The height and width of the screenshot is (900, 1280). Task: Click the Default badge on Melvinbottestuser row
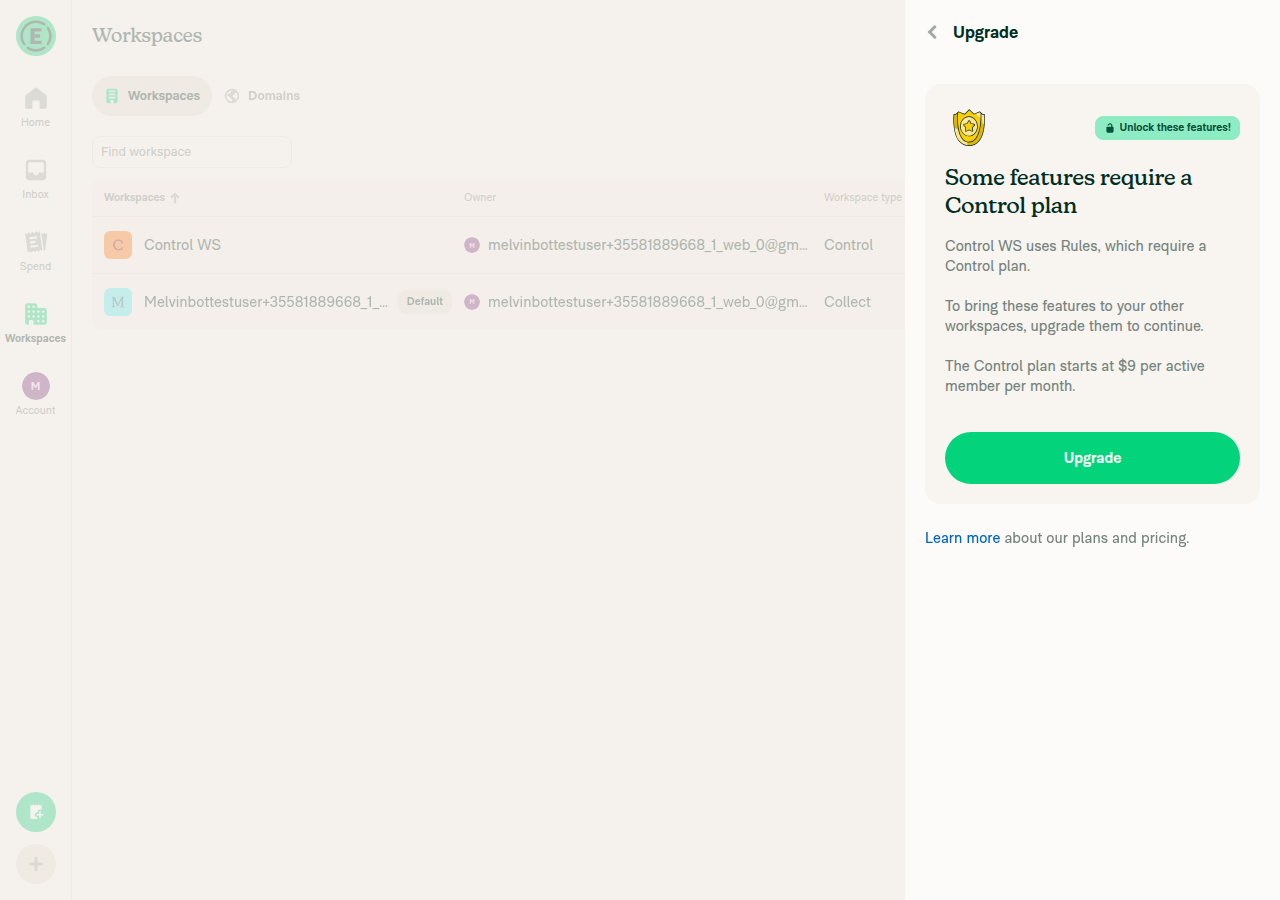(x=425, y=302)
